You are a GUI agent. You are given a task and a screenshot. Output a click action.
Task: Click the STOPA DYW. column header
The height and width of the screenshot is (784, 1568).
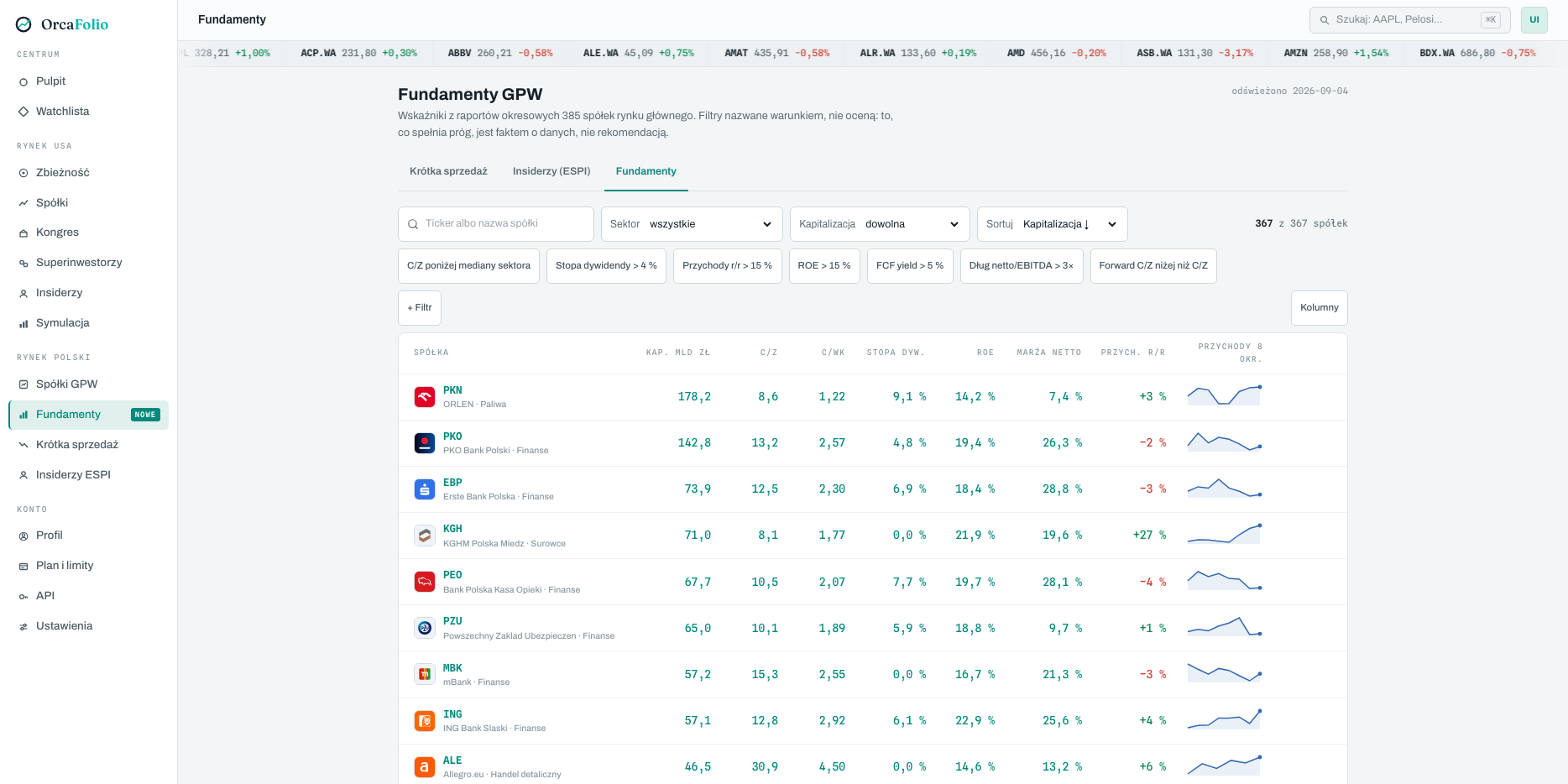coord(896,353)
